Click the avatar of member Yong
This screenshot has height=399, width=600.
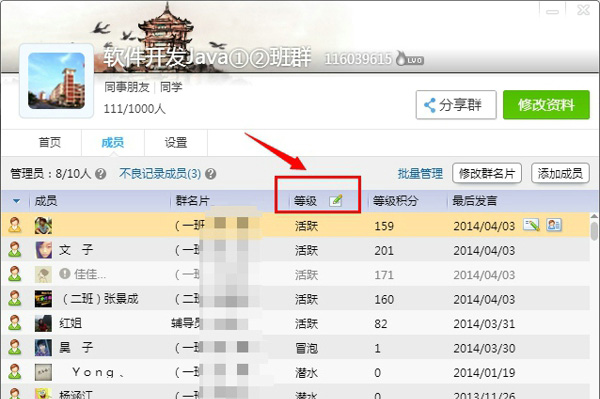(x=43, y=372)
